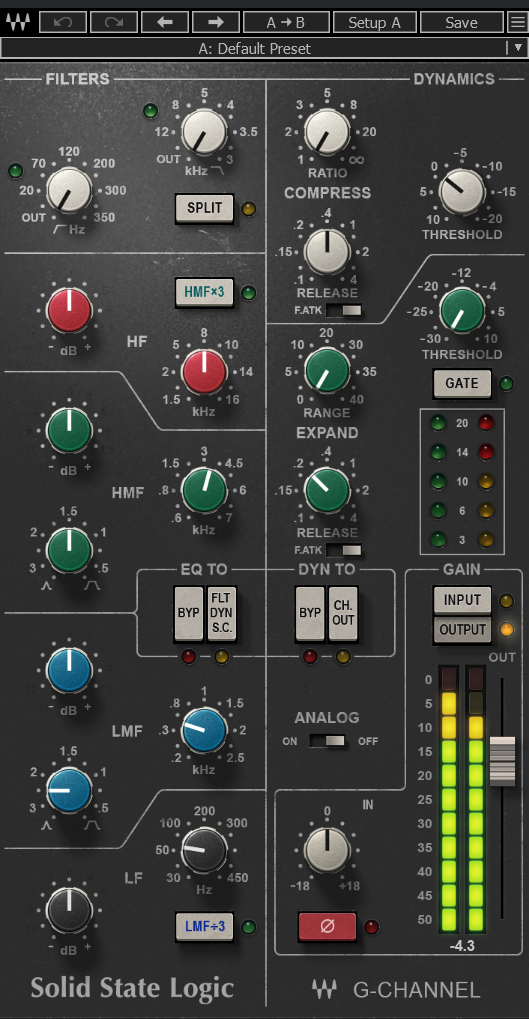Click the input IN trim knob
The image size is (529, 1019).
328,850
